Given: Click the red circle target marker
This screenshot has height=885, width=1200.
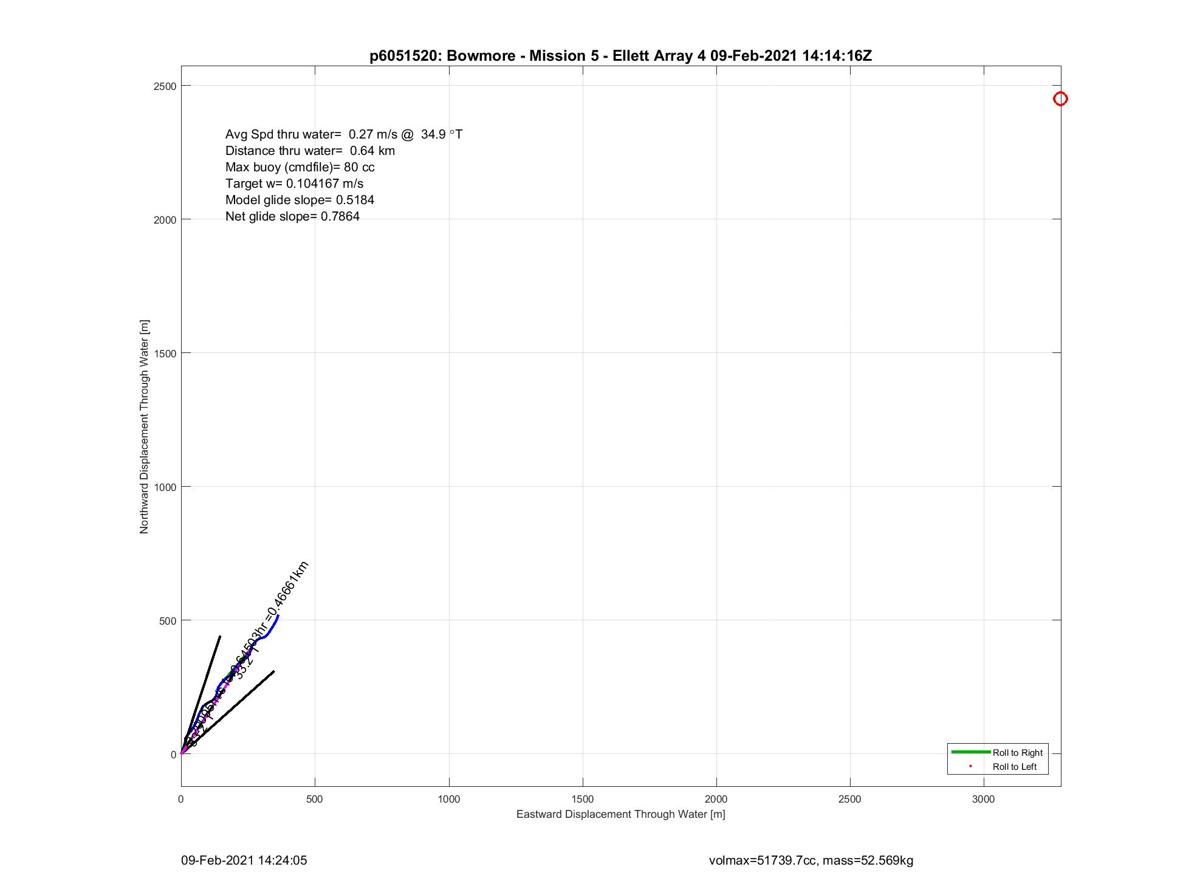Looking at the screenshot, I should pos(1060,98).
